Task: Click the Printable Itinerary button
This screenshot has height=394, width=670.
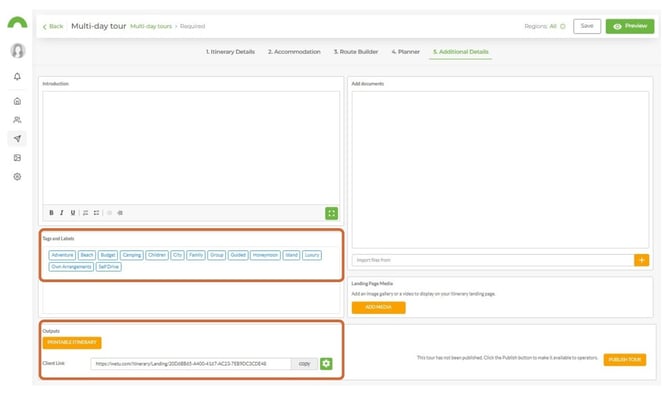Action: [x=72, y=342]
